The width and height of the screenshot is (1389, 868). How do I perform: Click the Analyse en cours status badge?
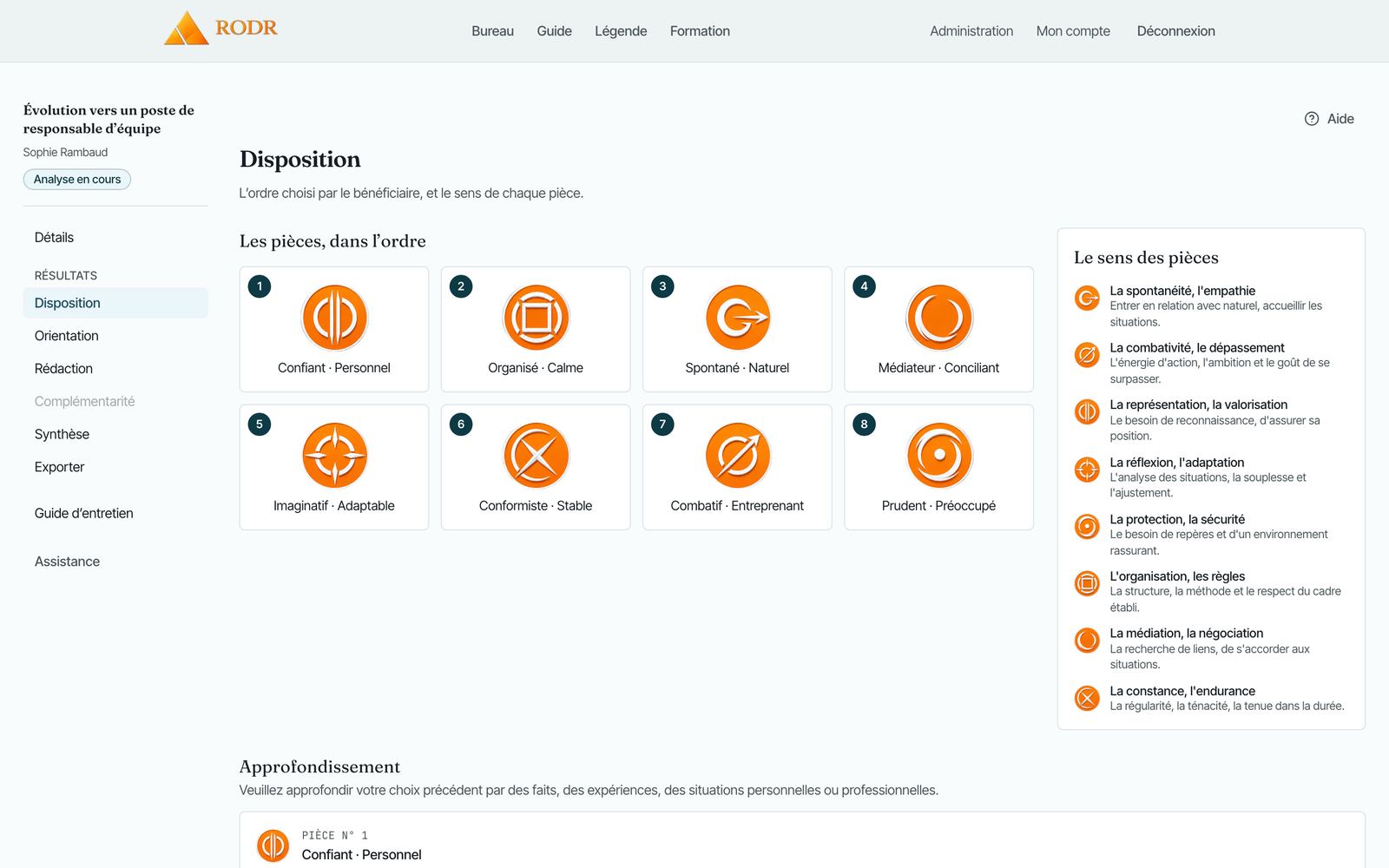click(77, 180)
